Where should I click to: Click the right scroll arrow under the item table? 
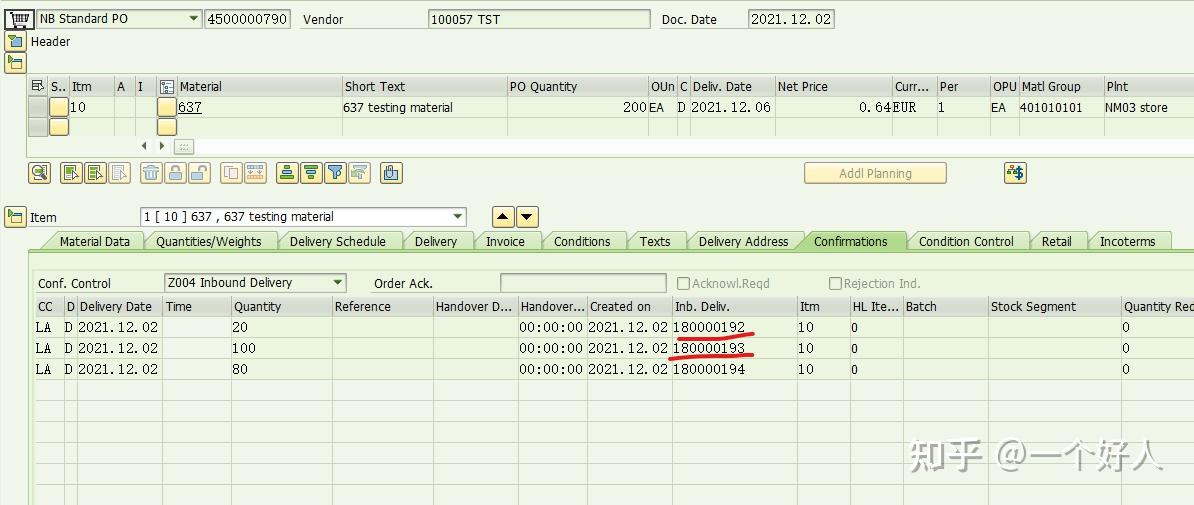[x=161, y=145]
